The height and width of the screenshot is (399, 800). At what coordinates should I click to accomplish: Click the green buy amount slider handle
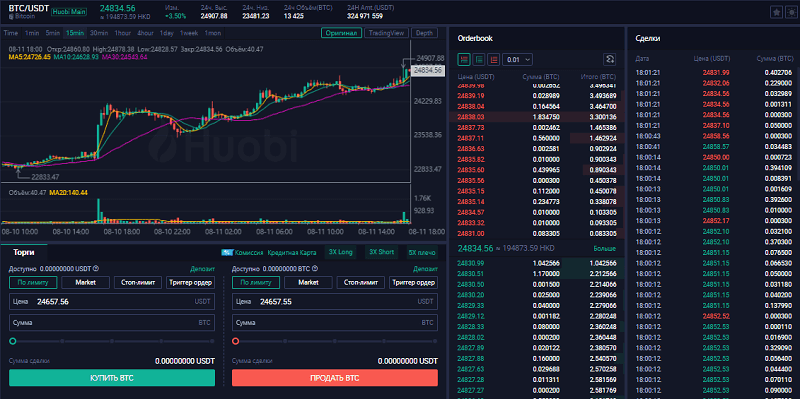click(13, 341)
